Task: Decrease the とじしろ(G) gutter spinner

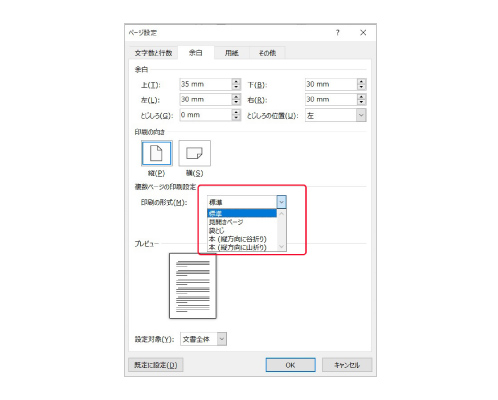Action: 236,118
